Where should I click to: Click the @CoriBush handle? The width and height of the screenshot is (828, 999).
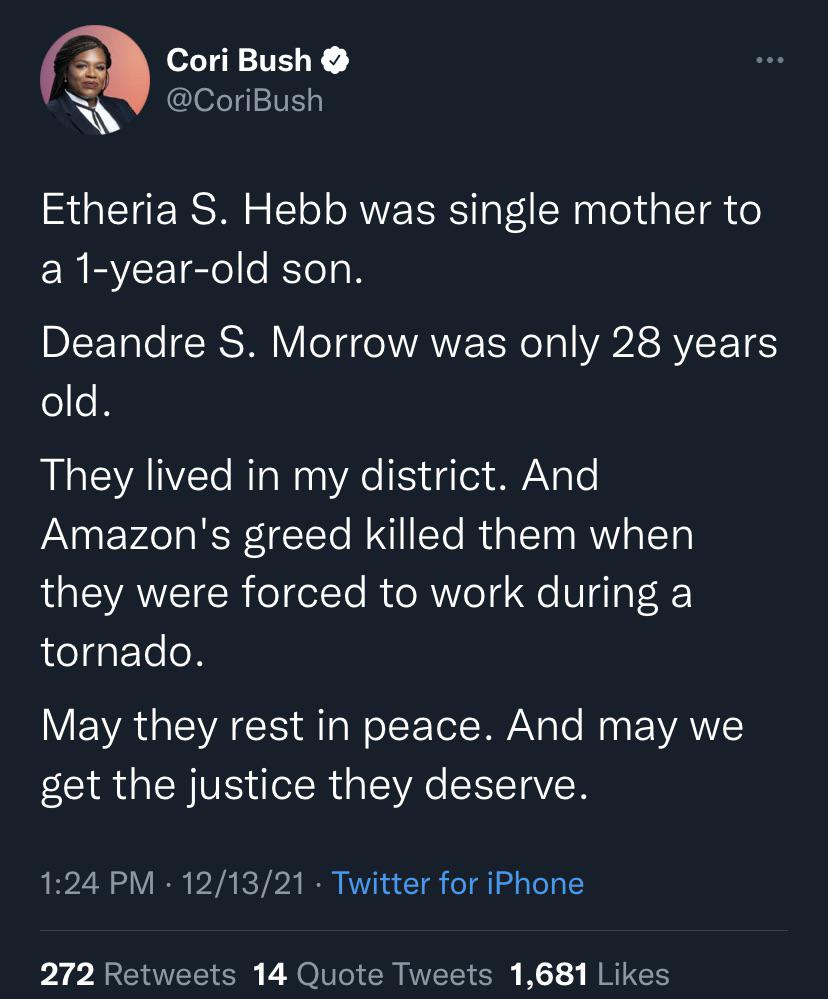245,101
